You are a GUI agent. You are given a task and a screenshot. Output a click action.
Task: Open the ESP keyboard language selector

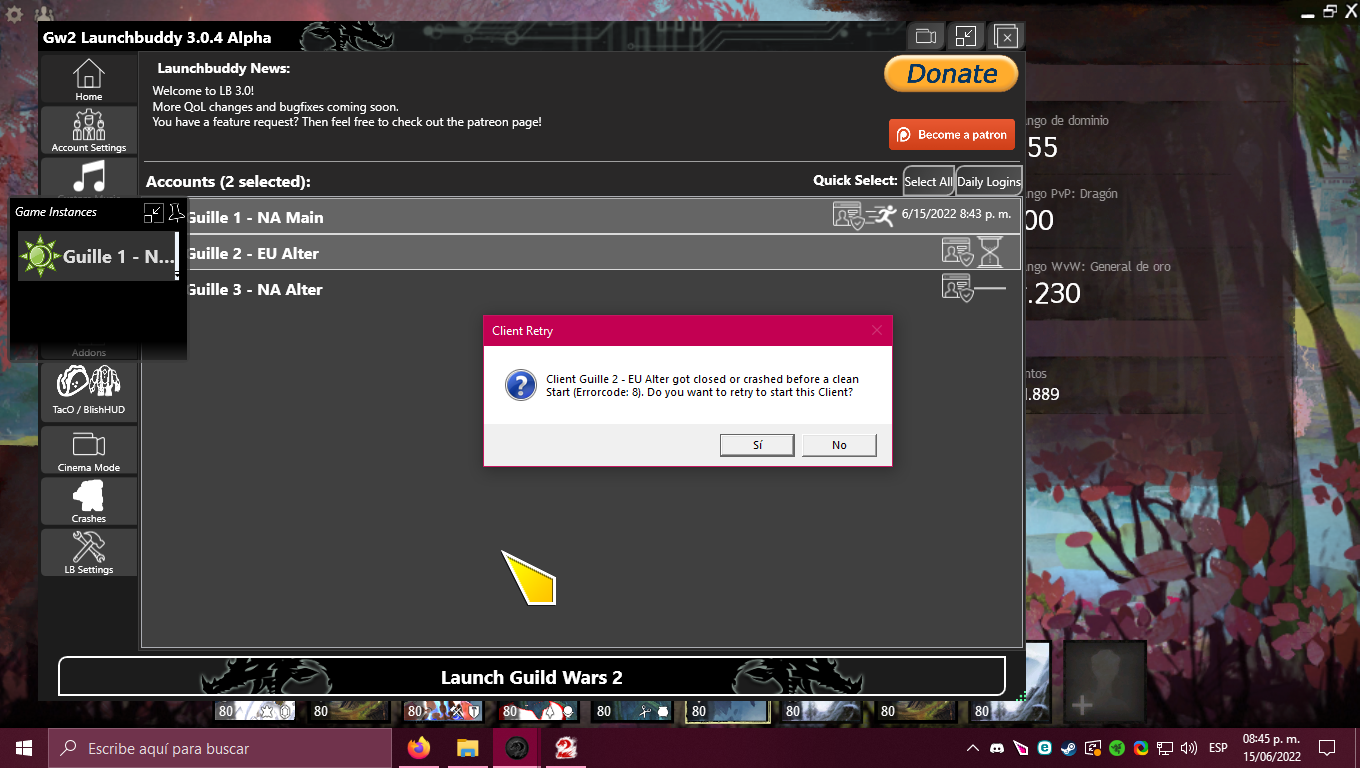click(x=1218, y=747)
